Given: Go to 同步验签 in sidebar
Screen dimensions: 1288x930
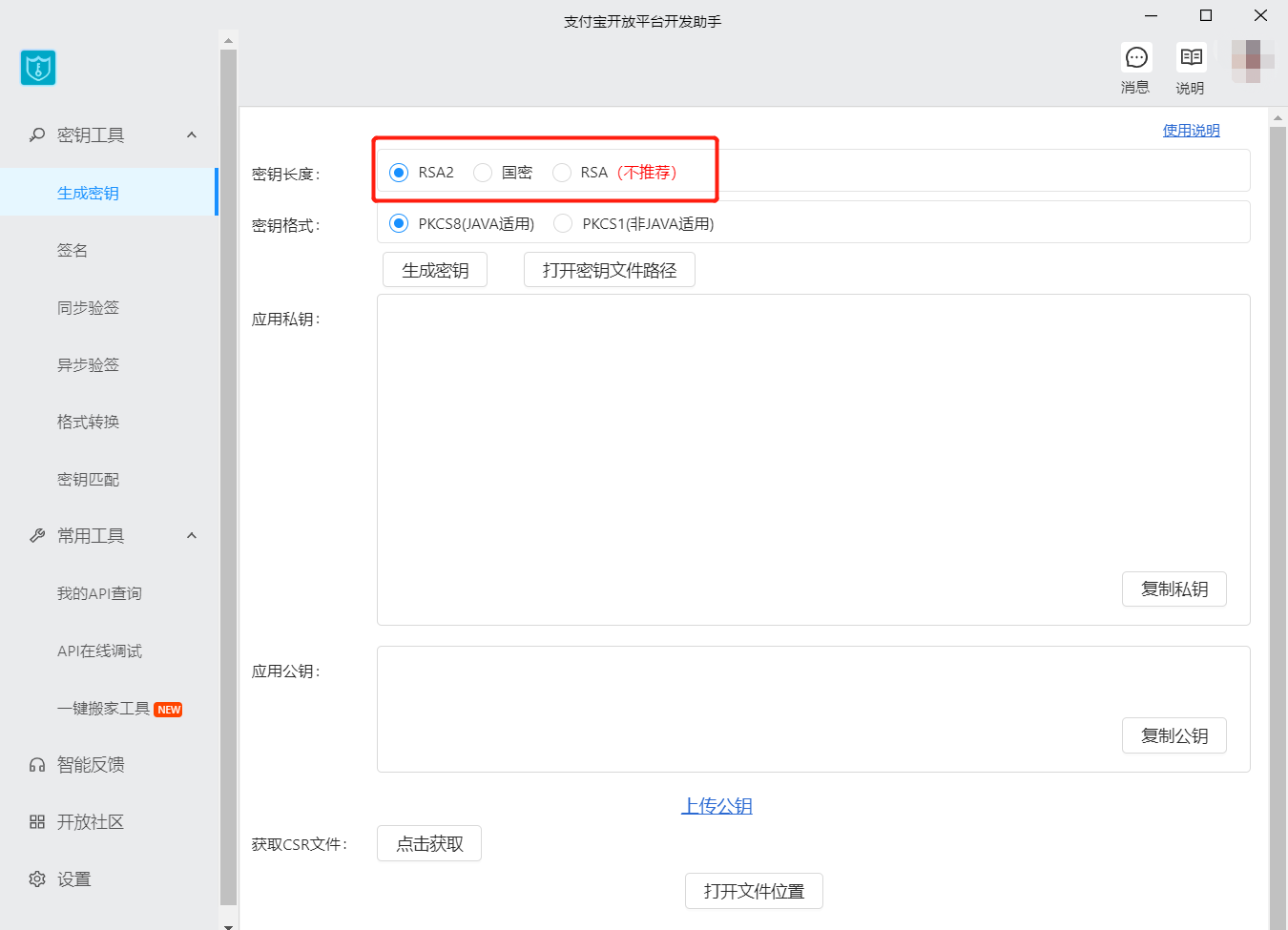Looking at the screenshot, I should [109, 307].
